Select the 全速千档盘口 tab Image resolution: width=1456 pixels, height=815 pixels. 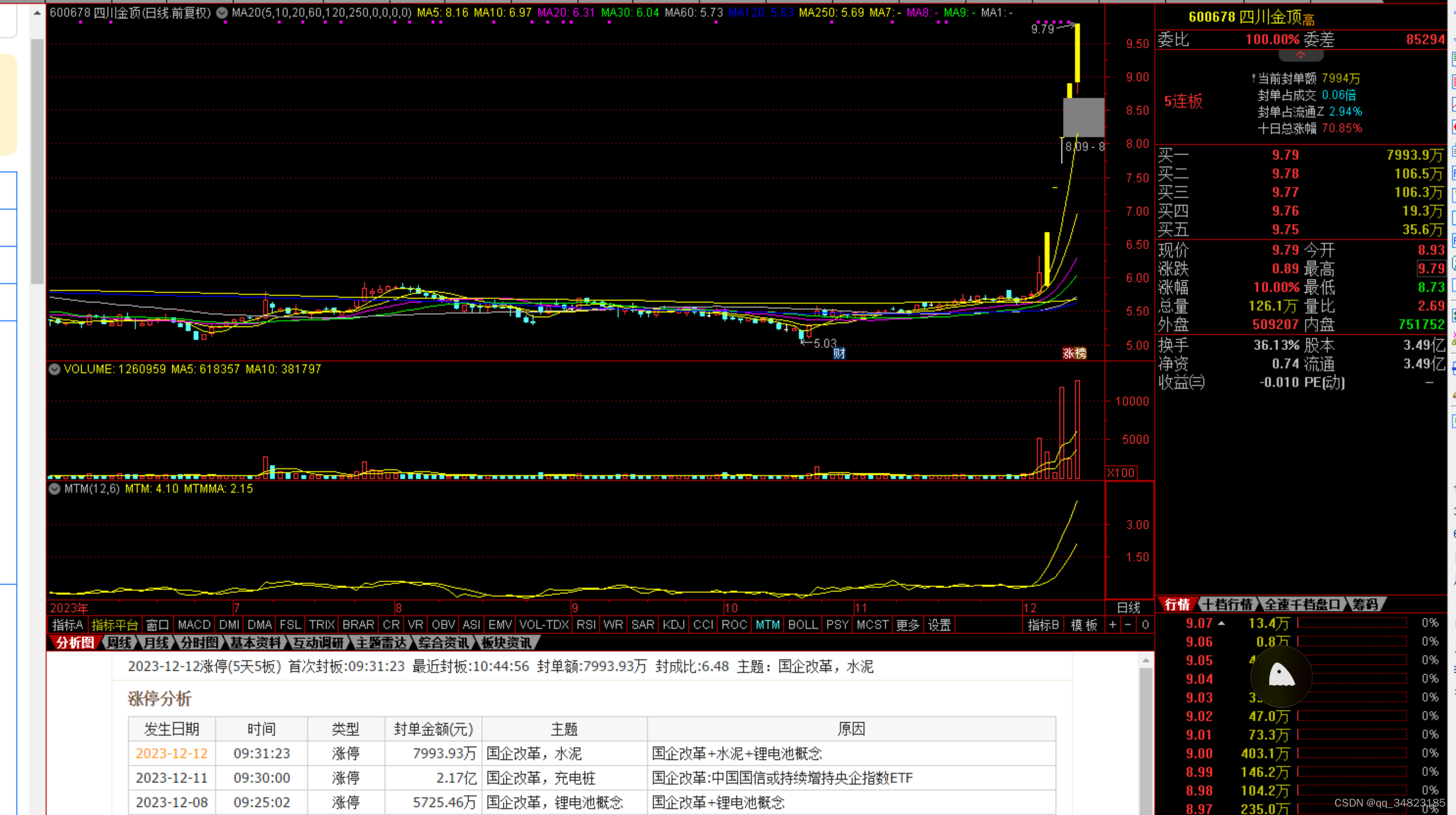pos(1302,604)
